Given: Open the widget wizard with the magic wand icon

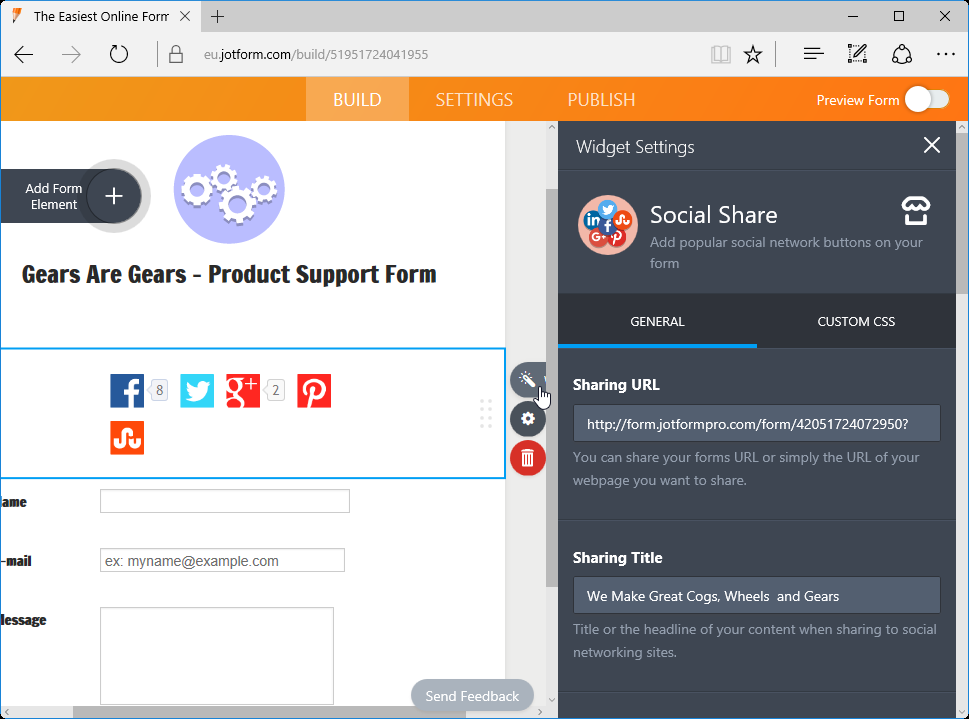Looking at the screenshot, I should pos(528,380).
